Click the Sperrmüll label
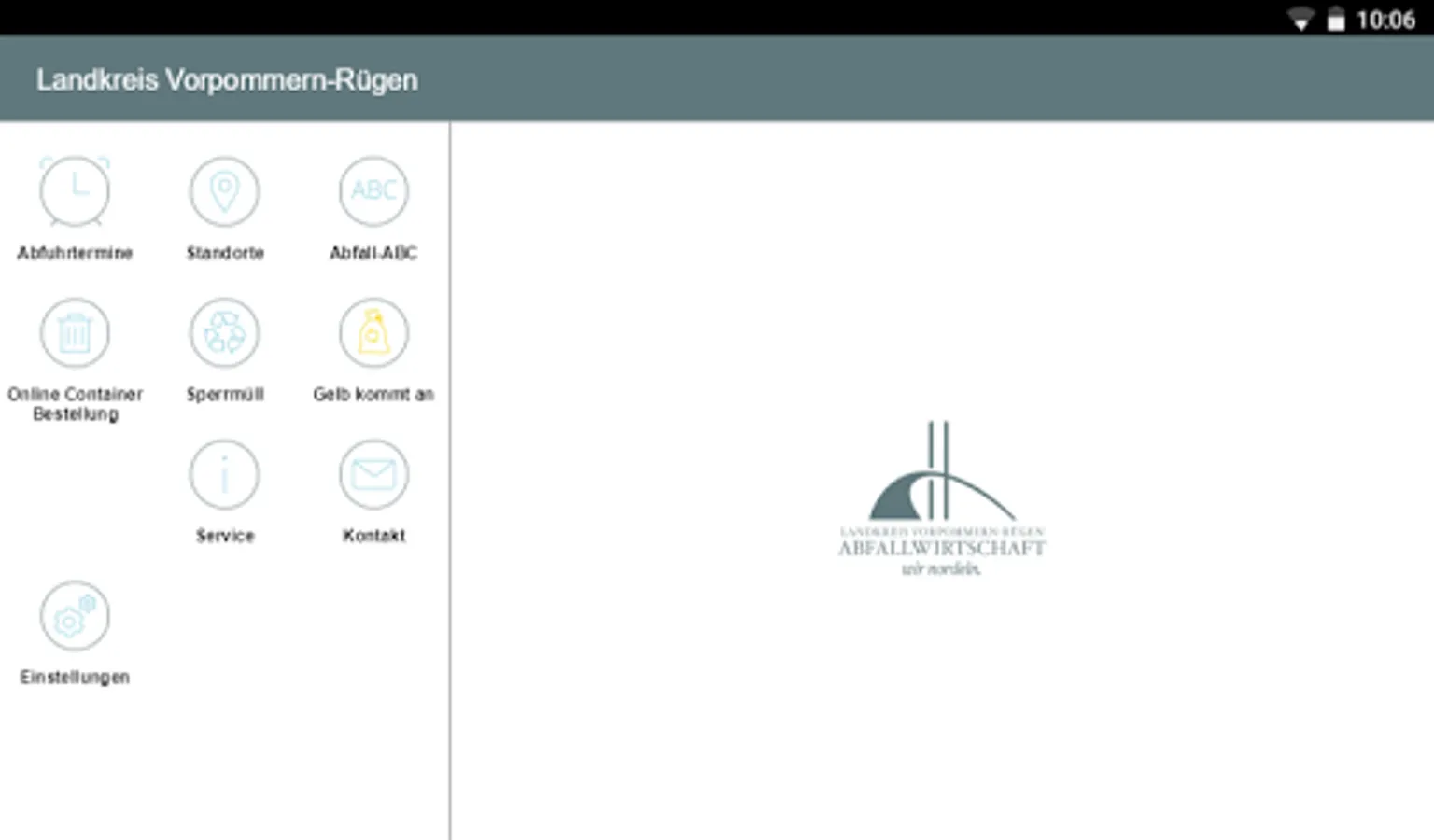 225,395
